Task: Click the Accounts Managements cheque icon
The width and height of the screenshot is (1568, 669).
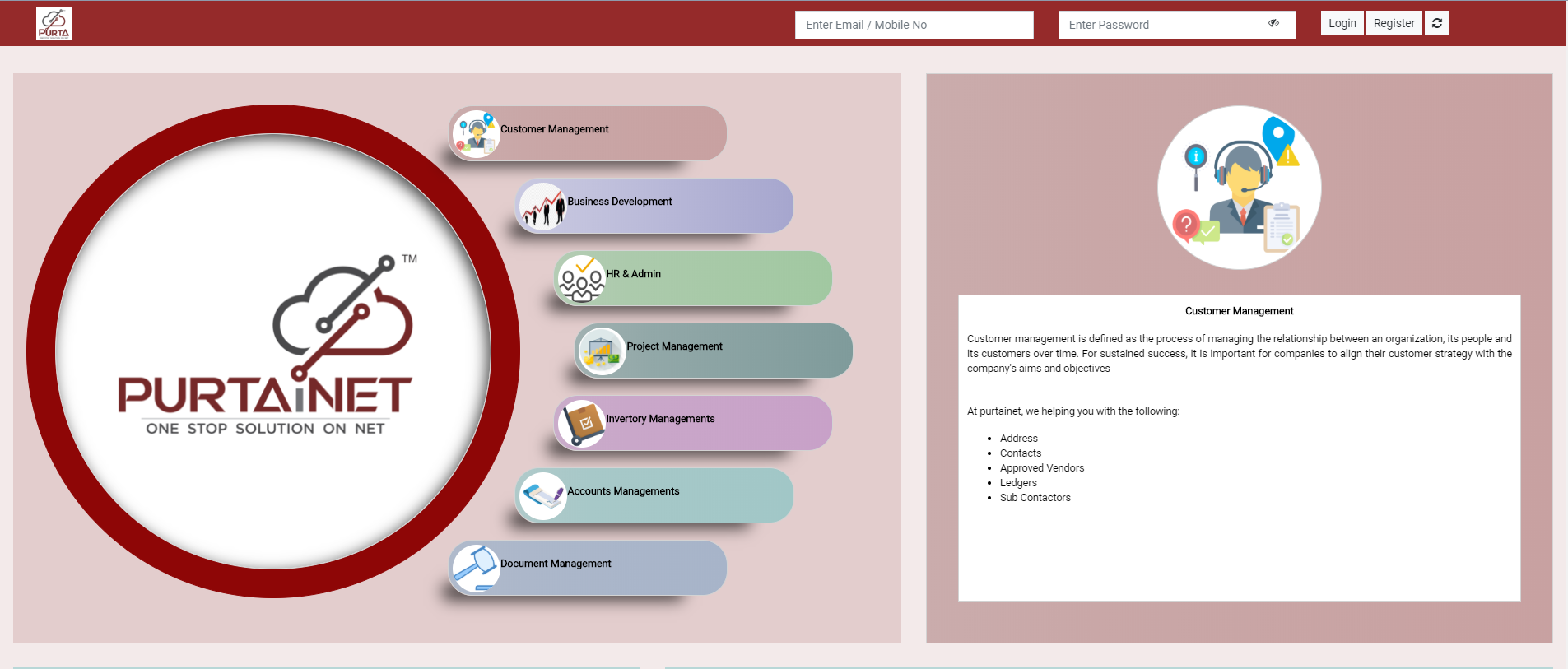Action: tap(542, 496)
